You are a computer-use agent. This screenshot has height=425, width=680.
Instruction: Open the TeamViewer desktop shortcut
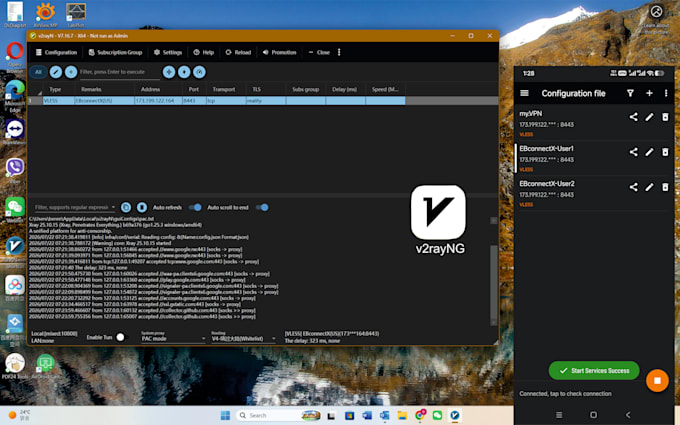tap(15, 131)
